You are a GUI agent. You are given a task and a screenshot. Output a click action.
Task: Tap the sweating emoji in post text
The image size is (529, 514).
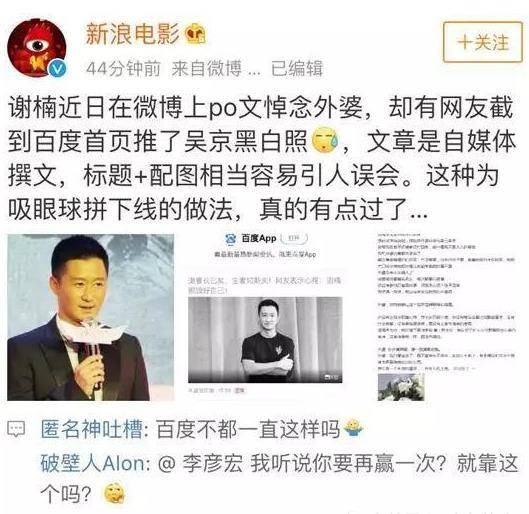[x=325, y=140]
